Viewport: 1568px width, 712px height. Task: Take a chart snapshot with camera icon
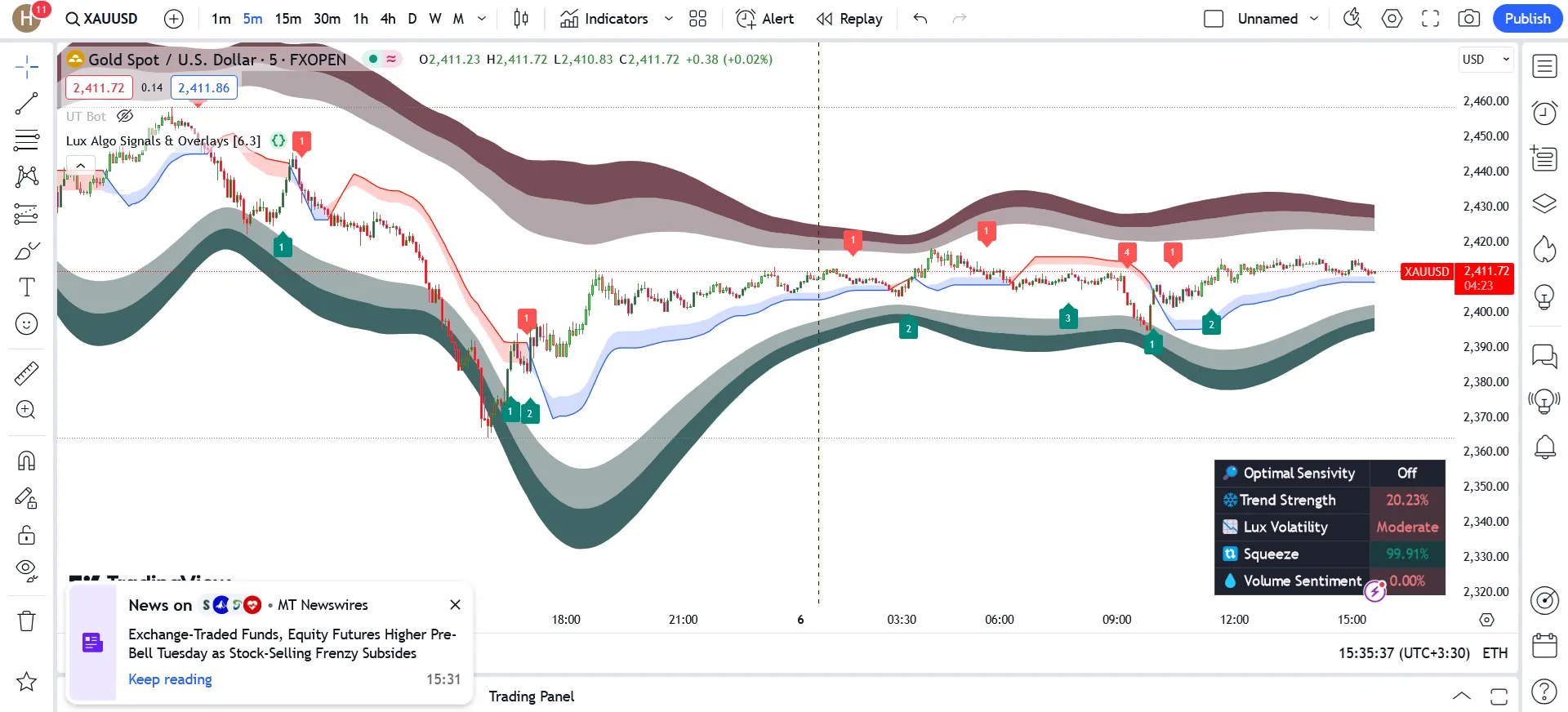tap(1468, 19)
